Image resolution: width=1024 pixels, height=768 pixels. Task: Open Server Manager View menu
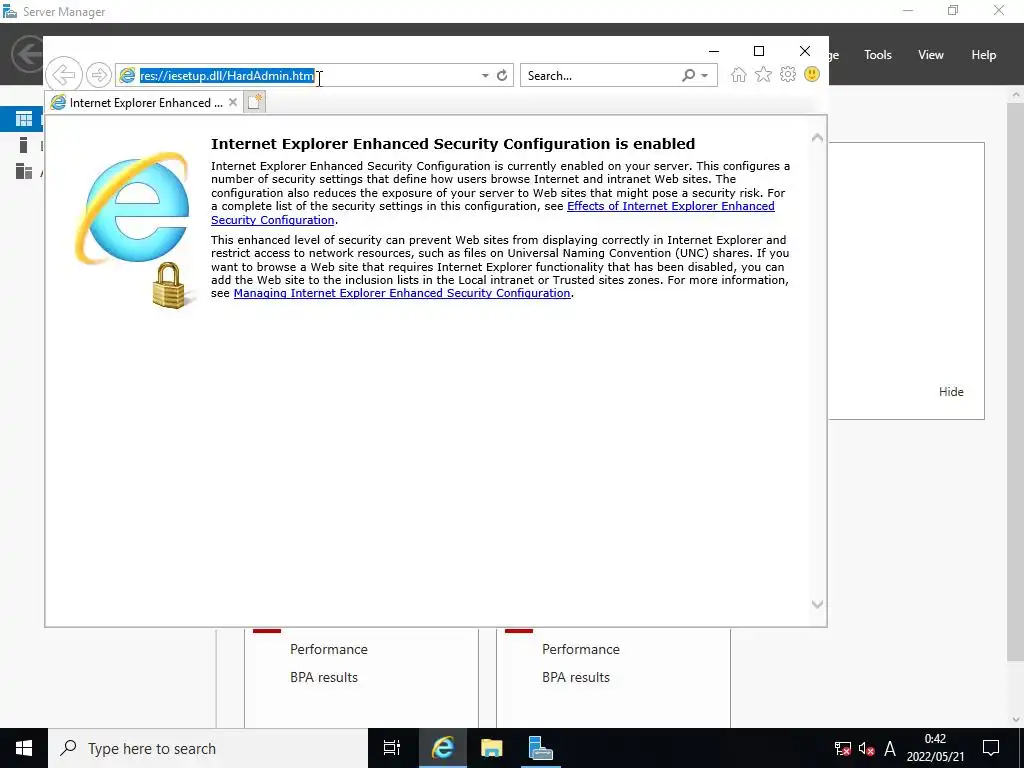931,55
